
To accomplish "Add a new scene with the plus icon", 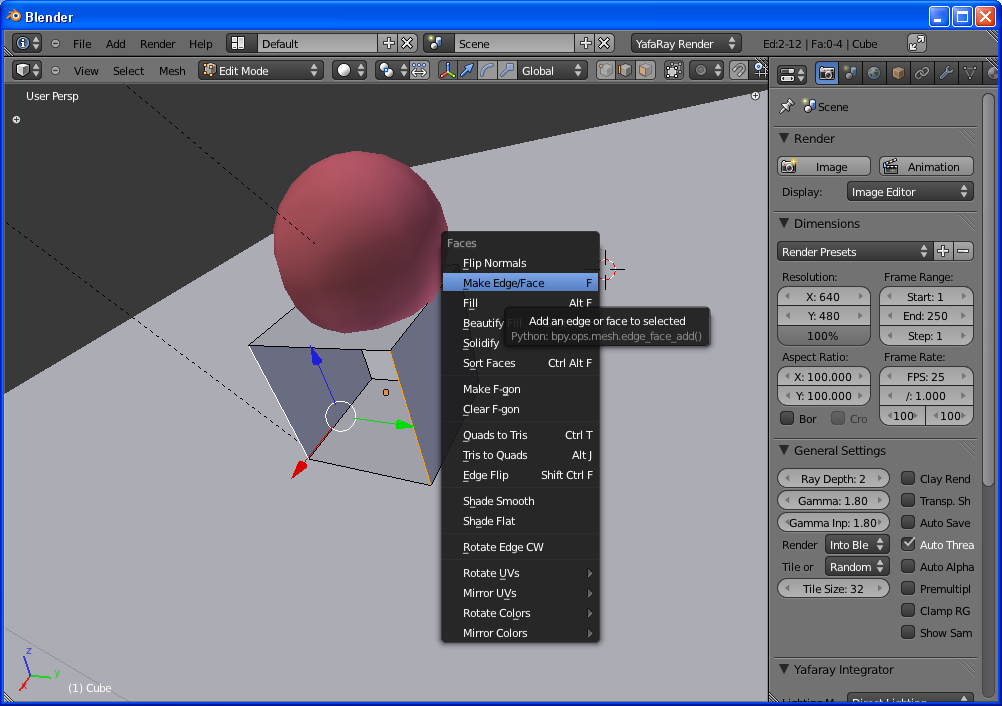I will point(585,43).
